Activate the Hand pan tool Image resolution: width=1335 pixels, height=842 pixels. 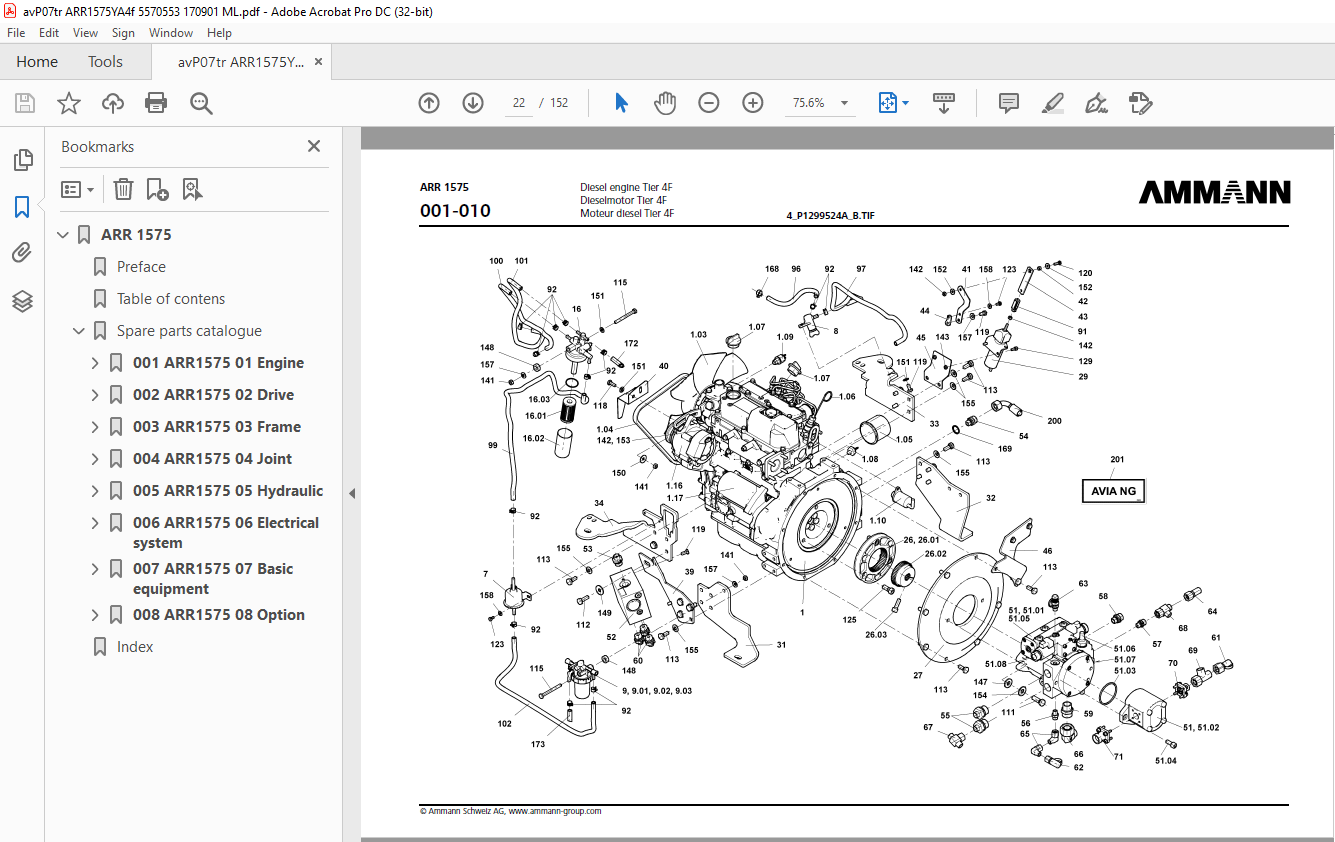(x=665, y=103)
